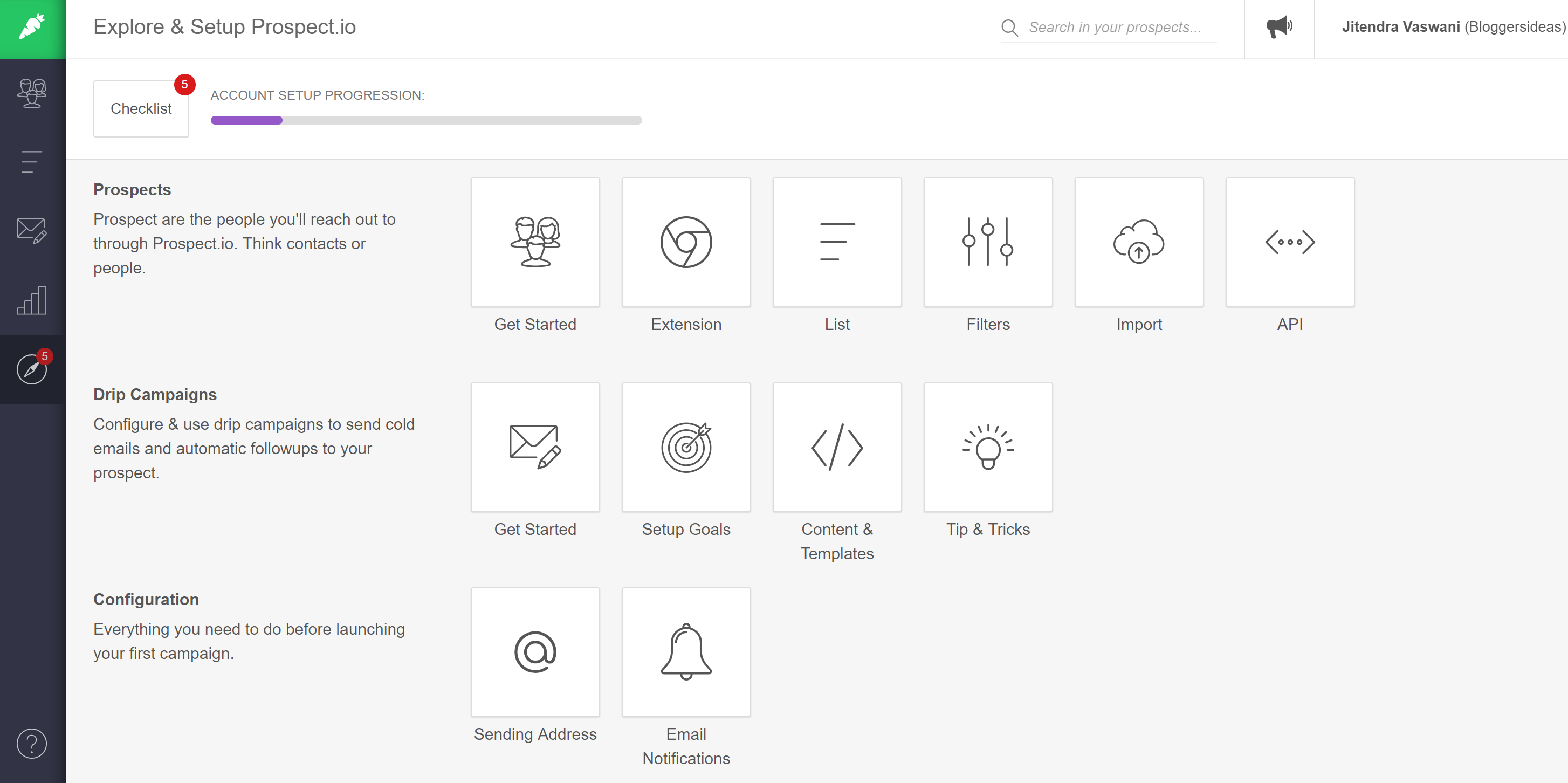Click the carrot logo in sidebar
Screen dimensions: 1568x783
[x=32, y=28]
